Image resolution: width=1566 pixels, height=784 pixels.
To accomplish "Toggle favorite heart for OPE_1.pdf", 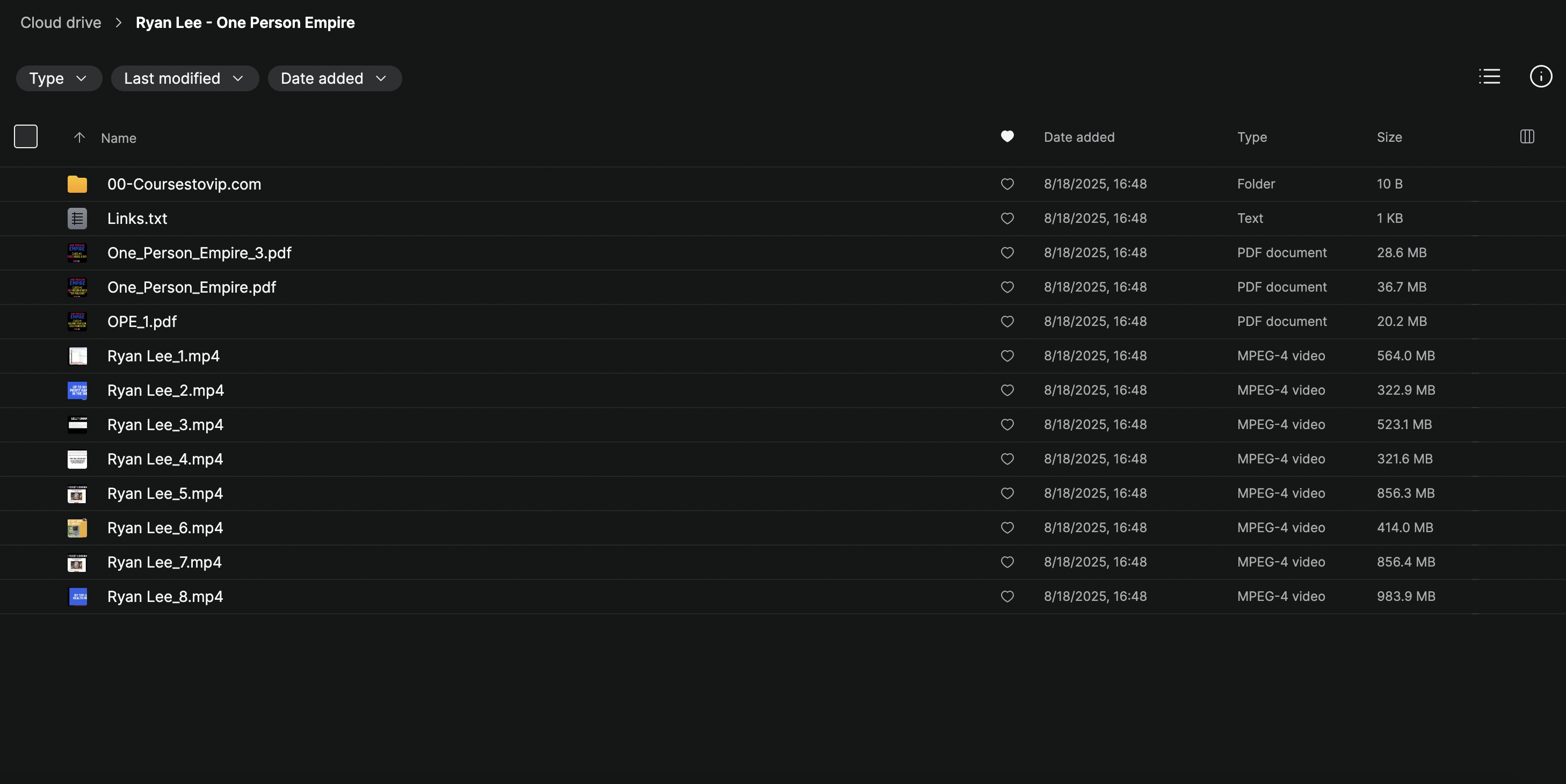I will (x=1007, y=322).
